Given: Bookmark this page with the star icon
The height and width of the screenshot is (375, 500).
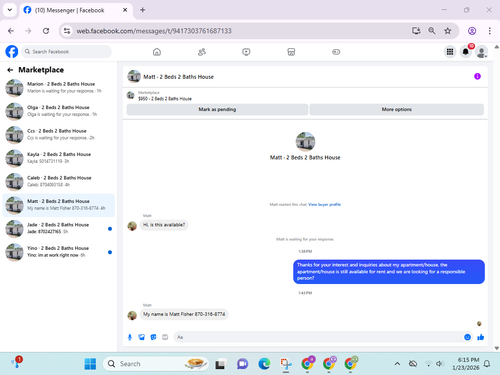Looking at the screenshot, I should pyautogui.click(x=448, y=31).
